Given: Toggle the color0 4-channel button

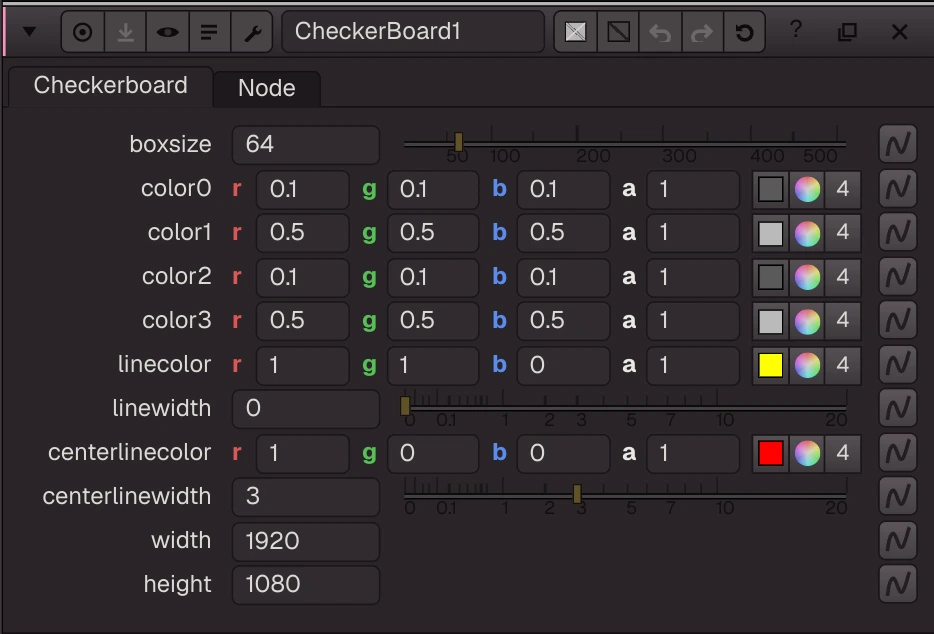Looking at the screenshot, I should pyautogui.click(x=842, y=189).
